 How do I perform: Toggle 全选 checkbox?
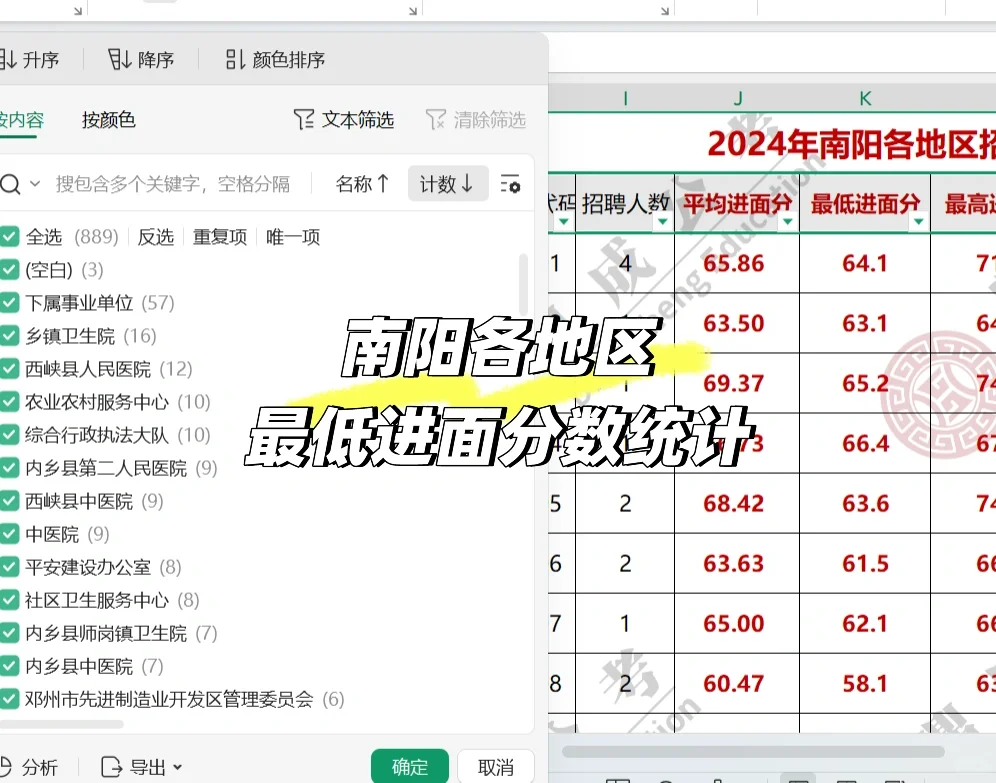(10, 237)
